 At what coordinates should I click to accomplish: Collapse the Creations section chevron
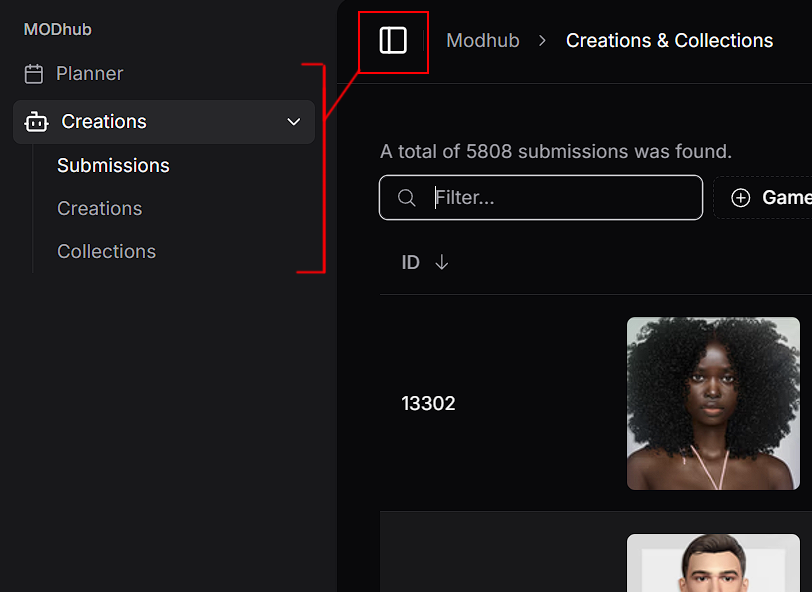[294, 122]
